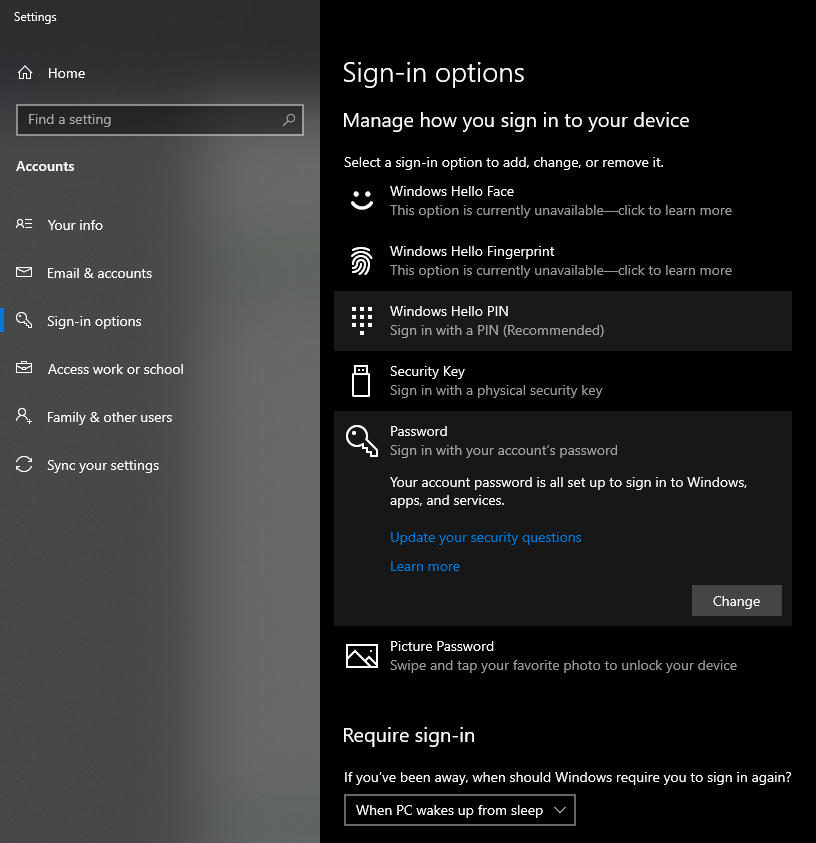Collapse the Password option header

pos(563,441)
